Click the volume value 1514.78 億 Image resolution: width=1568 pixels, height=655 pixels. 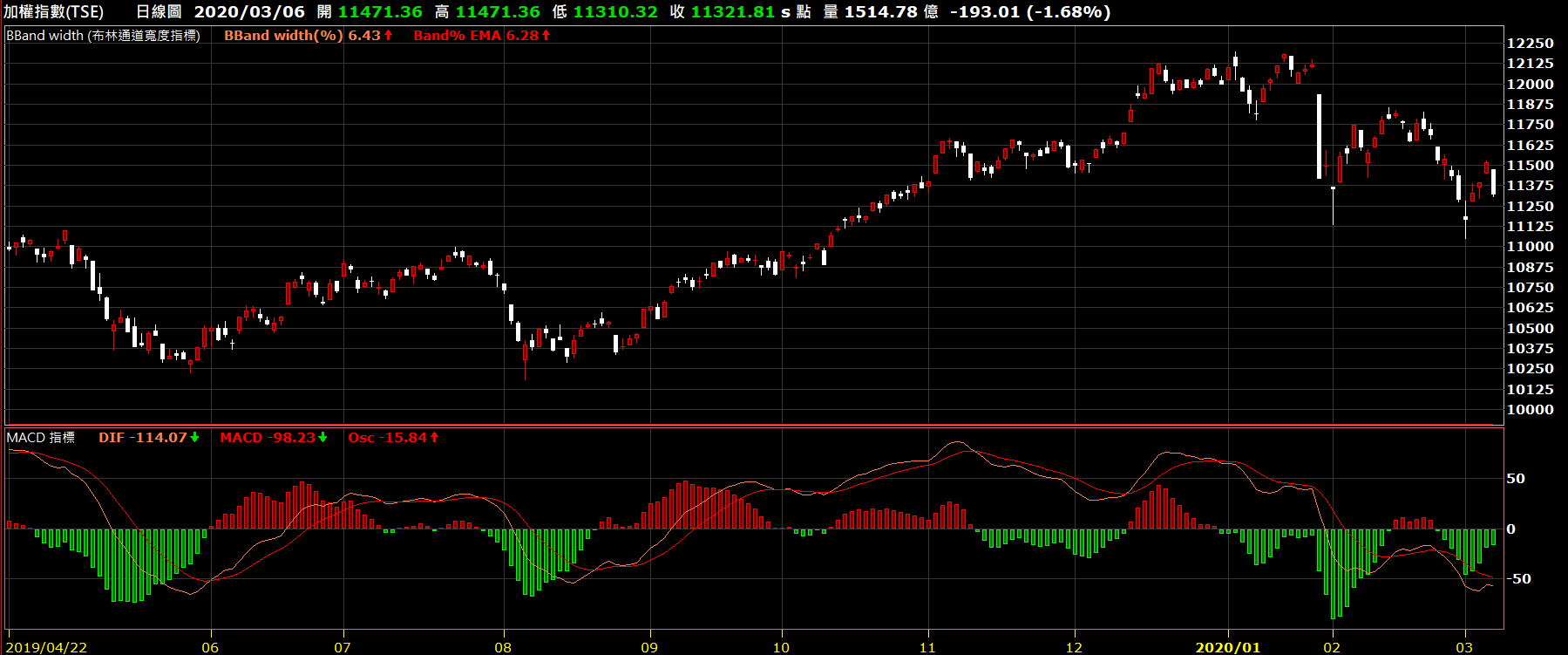click(891, 12)
